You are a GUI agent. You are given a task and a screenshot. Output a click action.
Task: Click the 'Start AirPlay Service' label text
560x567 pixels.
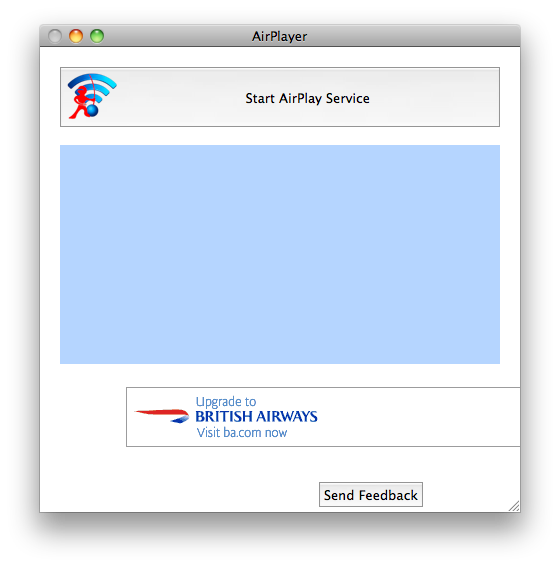coord(307,98)
